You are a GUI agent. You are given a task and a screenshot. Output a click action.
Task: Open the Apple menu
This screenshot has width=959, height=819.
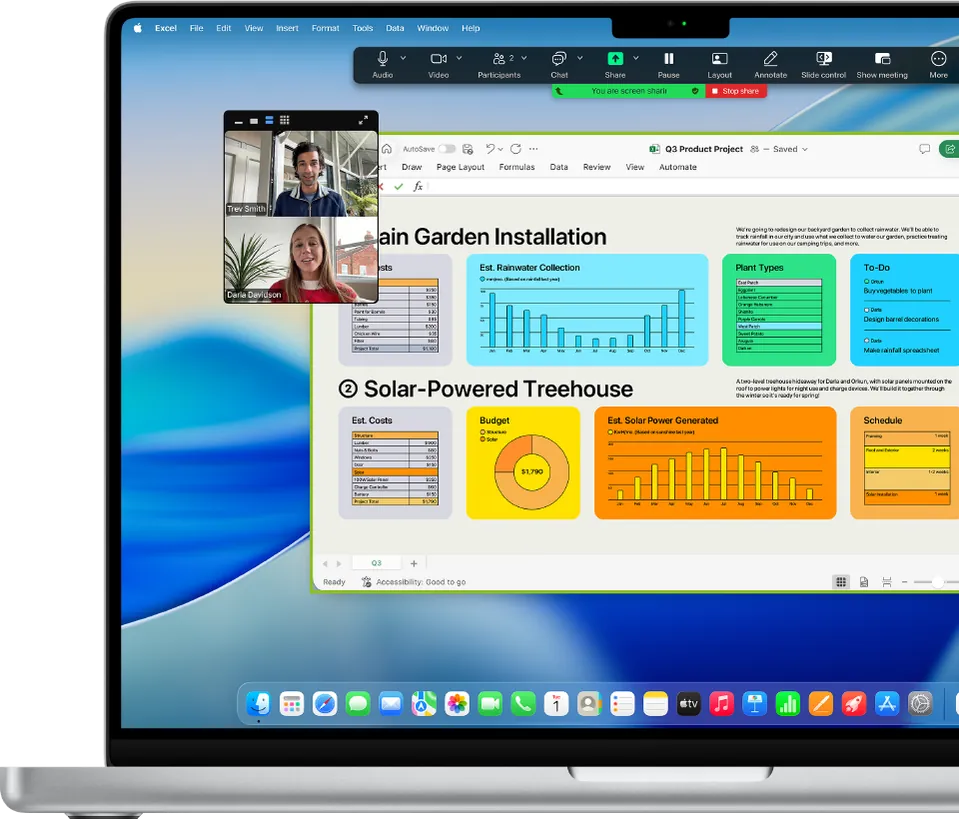click(138, 28)
